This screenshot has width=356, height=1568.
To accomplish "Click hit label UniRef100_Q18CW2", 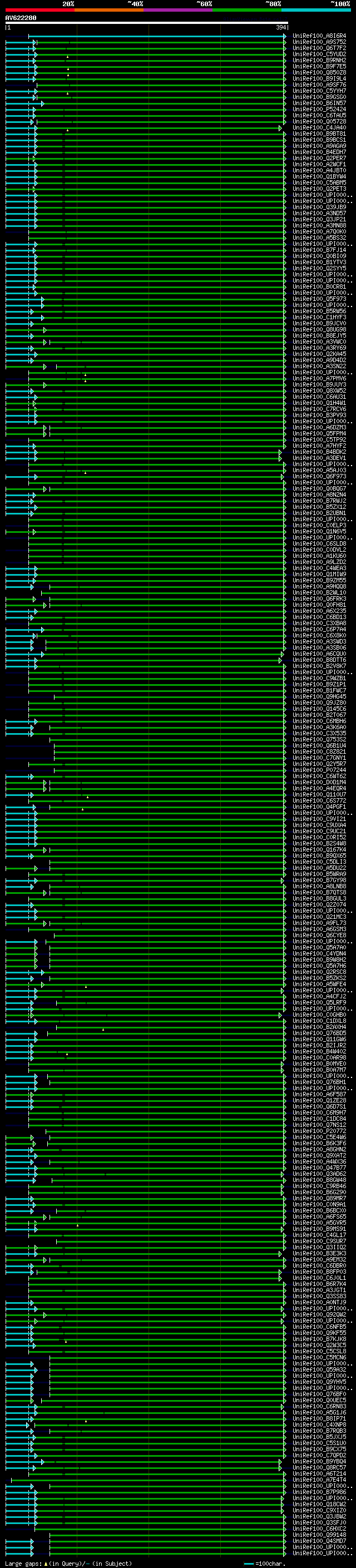I will tap(319, 1504).
